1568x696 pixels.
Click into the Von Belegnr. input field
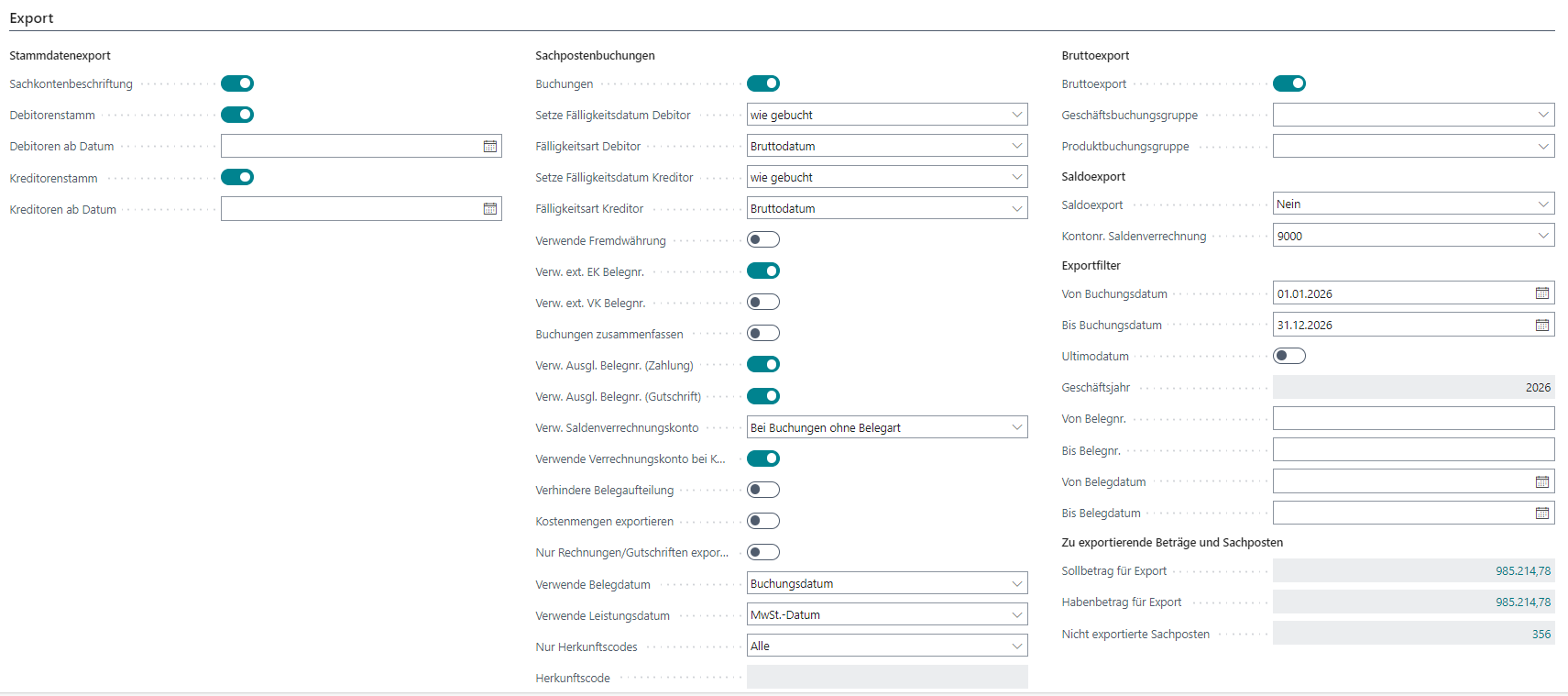coord(1412,419)
